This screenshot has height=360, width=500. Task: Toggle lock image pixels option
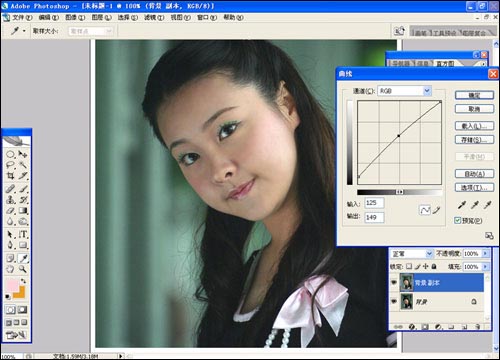pyautogui.click(x=418, y=266)
